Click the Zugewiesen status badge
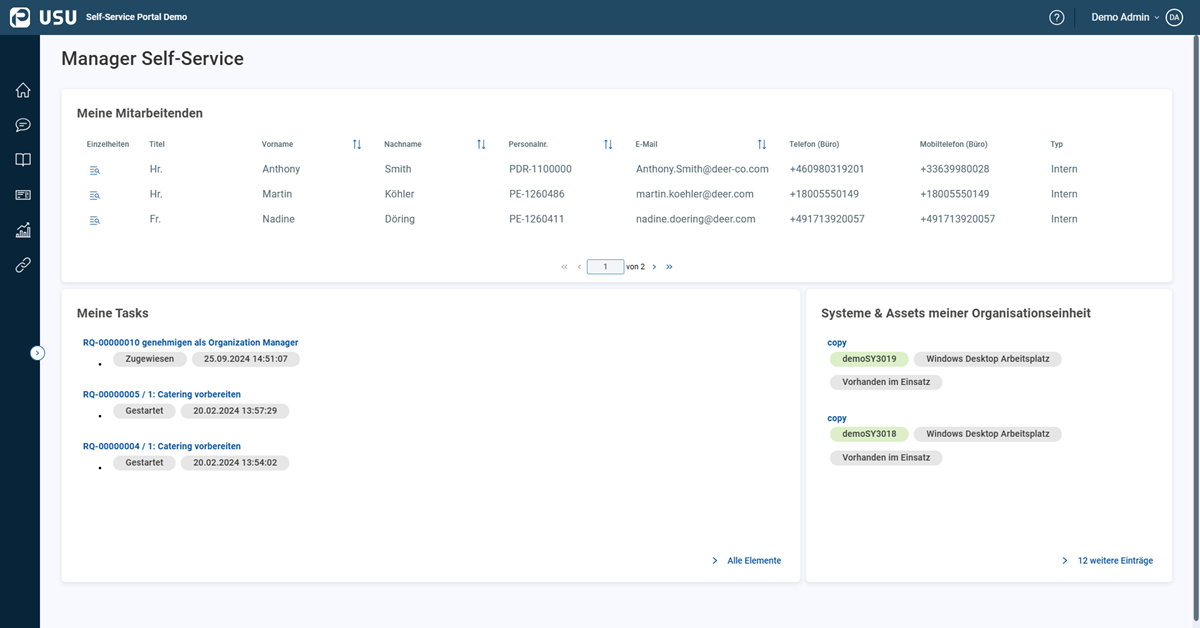 click(150, 359)
